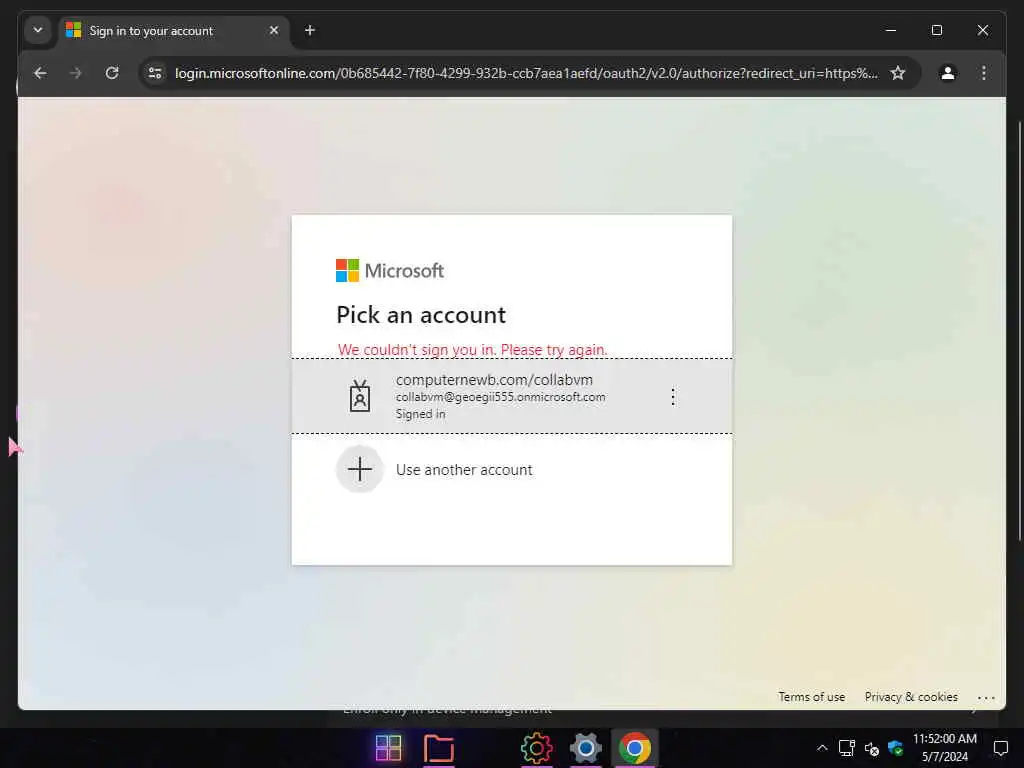Click the page vertical scrollbar
The width and height of the screenshot is (1024, 768).
(1019, 330)
